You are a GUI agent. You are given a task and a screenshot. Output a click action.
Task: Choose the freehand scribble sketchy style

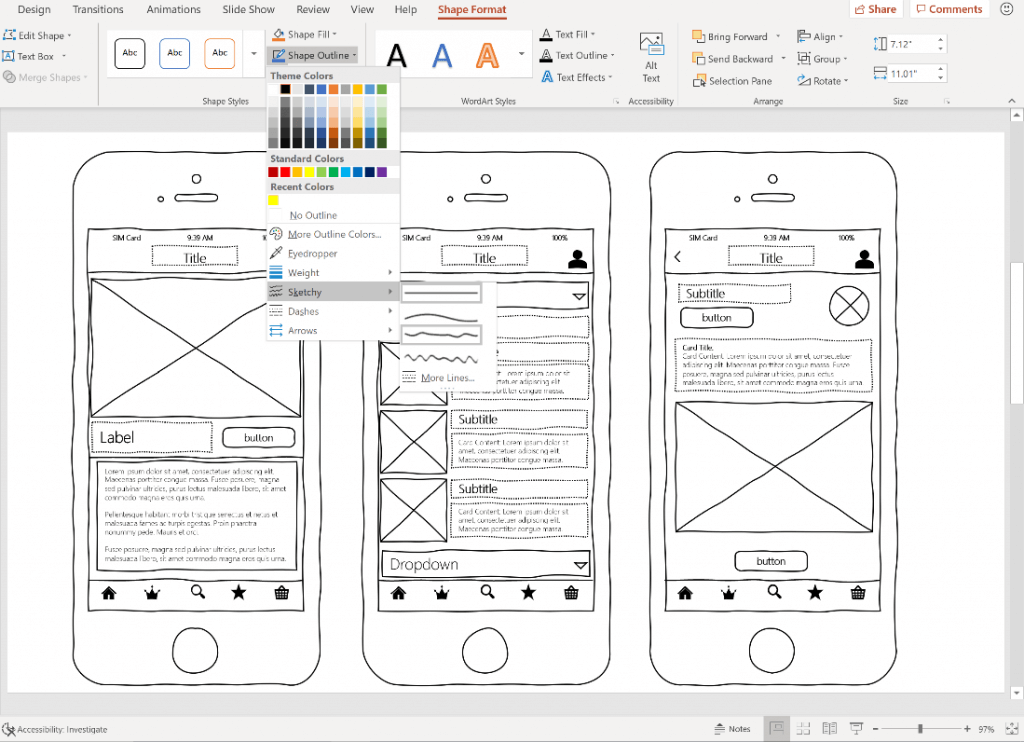441,359
